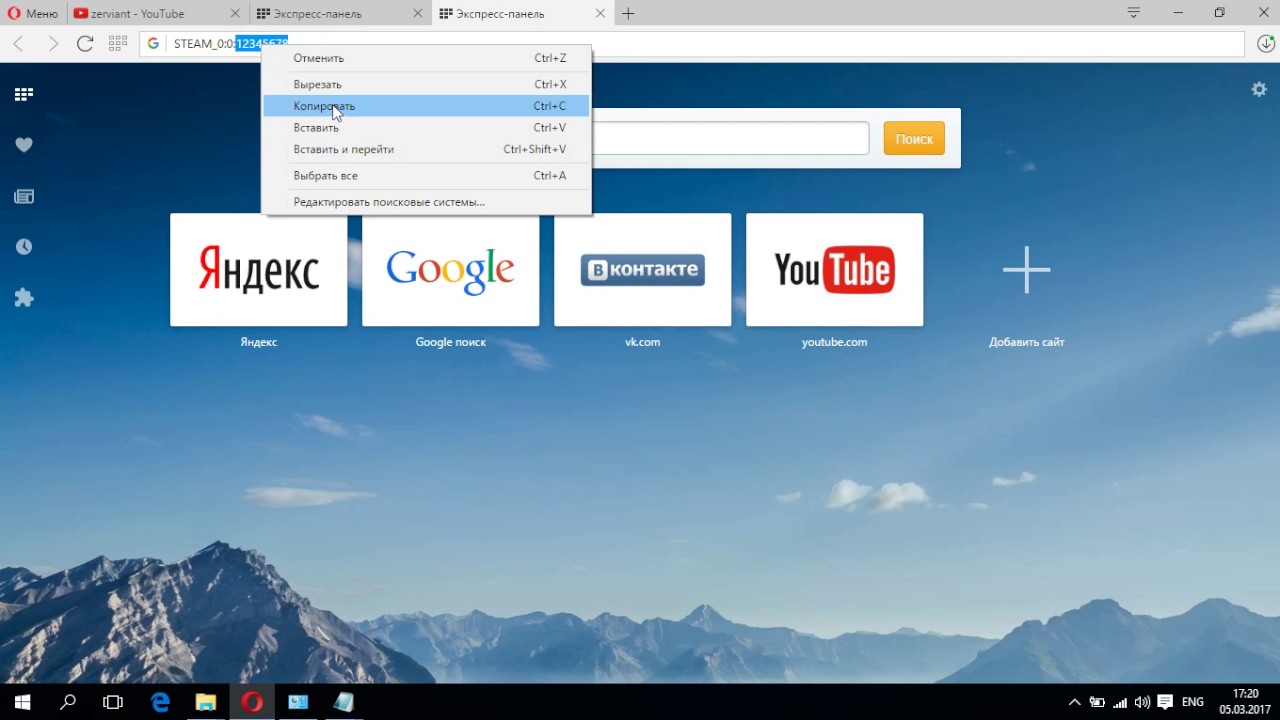Open the YouTube speed dial tile

click(835, 270)
